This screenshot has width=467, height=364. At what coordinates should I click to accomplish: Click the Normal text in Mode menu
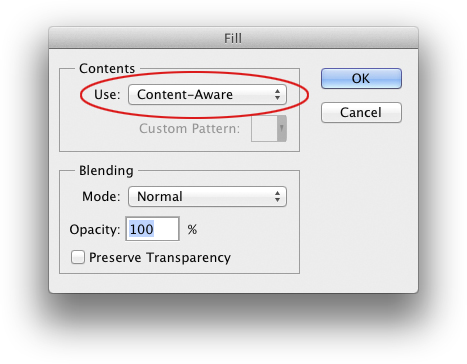click(x=160, y=197)
